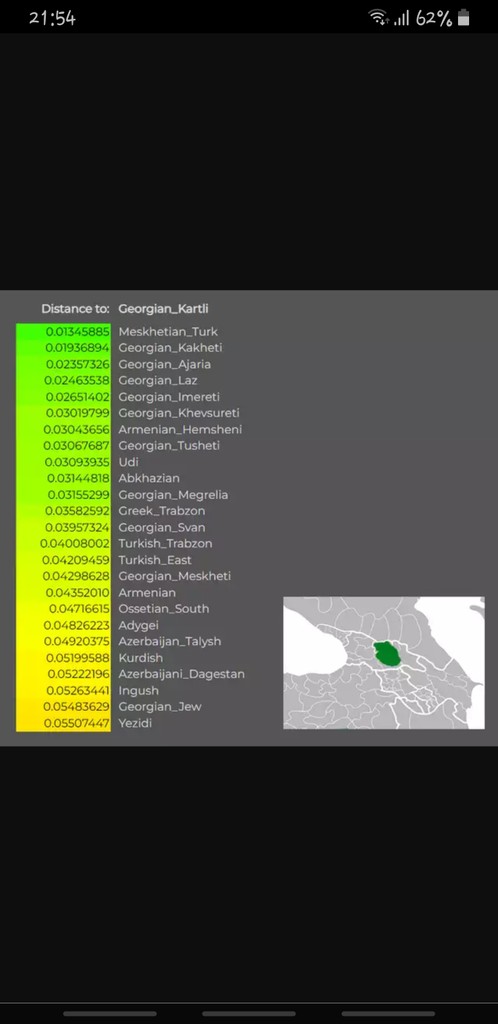The image size is (498, 1024).
Task: Select the Georgian_Kartli header label
Action: 163,309
